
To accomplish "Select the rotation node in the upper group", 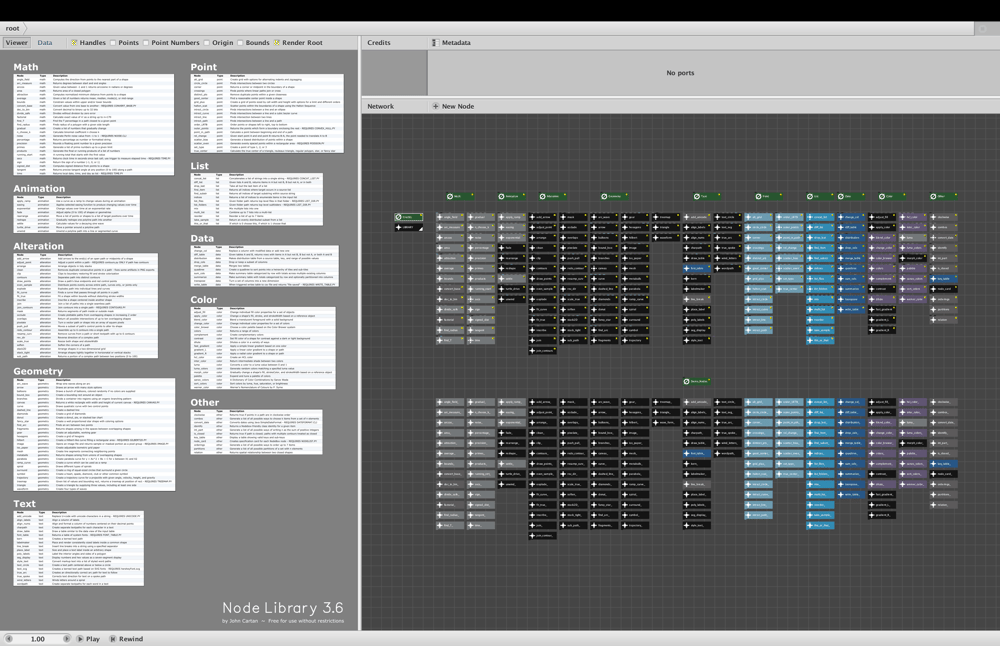I will 944,320.
